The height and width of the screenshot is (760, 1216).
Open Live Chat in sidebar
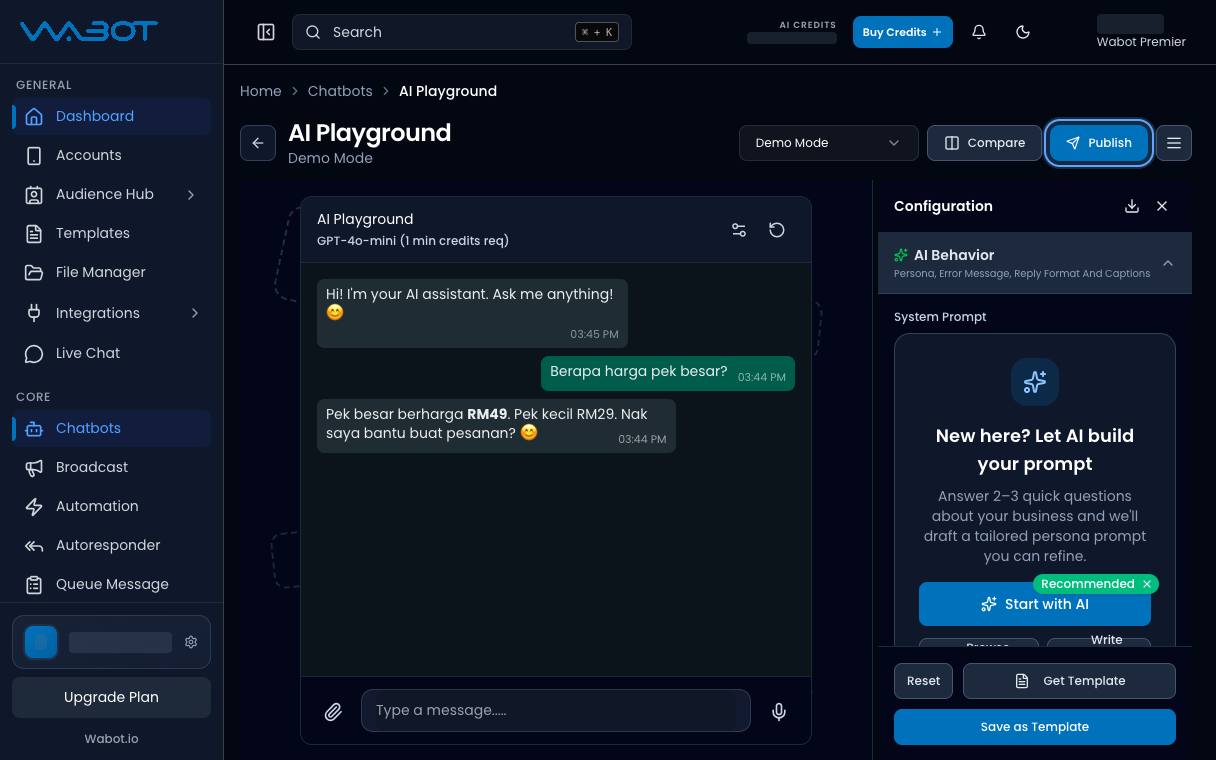111,353
